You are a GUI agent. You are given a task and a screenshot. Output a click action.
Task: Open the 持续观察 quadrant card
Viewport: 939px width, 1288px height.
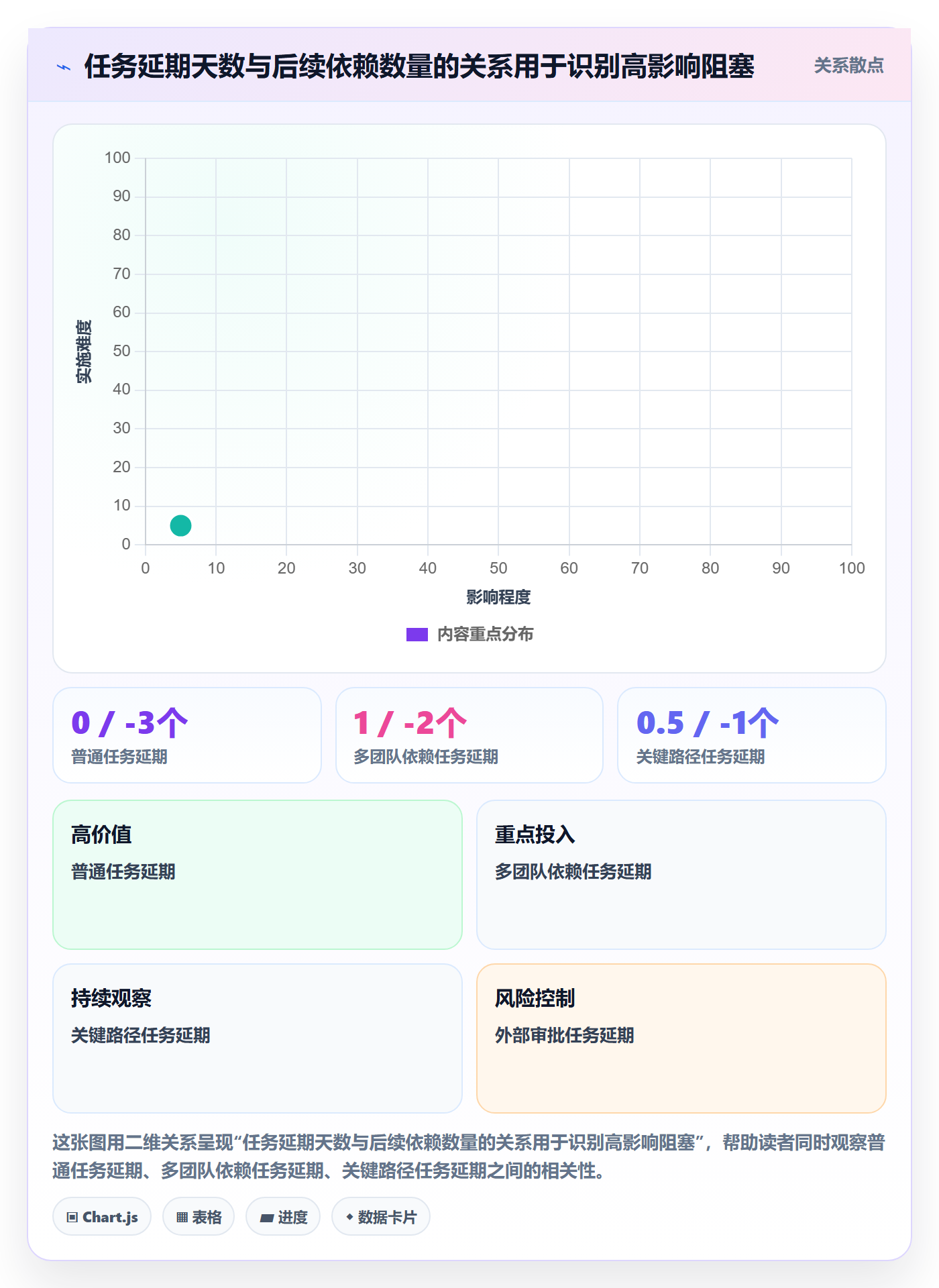click(x=258, y=1038)
